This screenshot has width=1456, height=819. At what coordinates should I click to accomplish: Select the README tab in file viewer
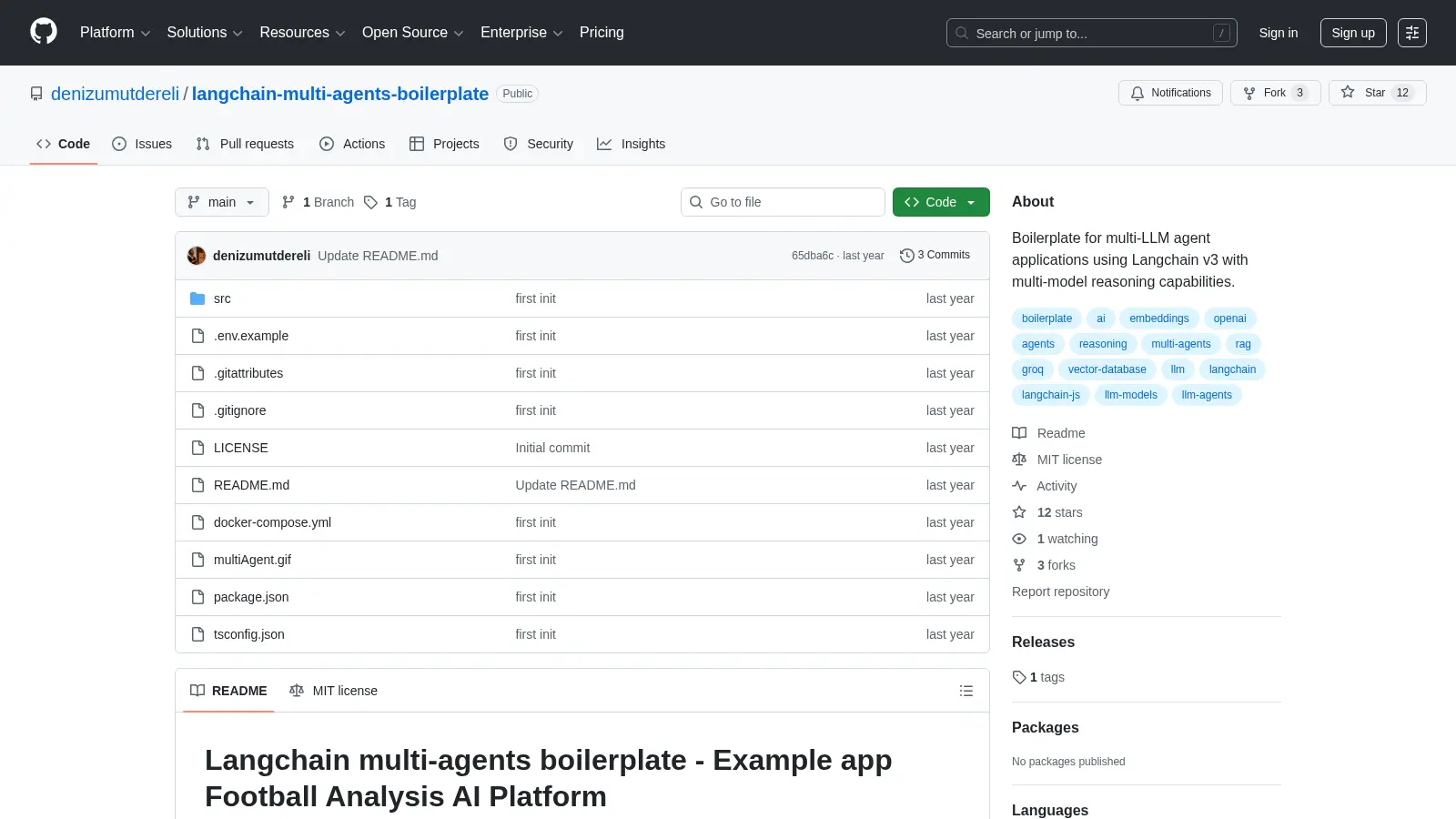click(x=228, y=691)
